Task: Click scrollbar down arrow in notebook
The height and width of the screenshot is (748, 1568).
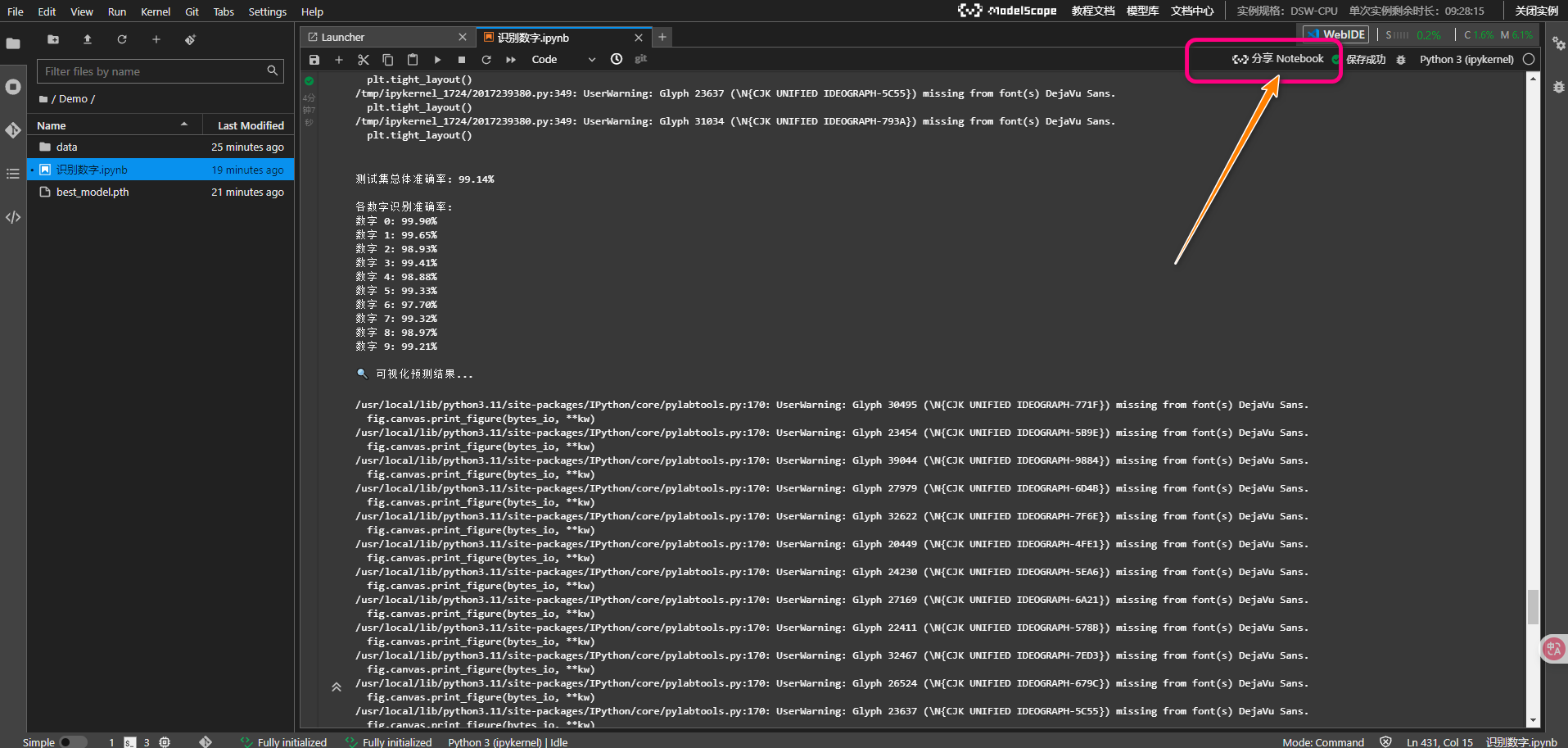Action: click(1533, 721)
